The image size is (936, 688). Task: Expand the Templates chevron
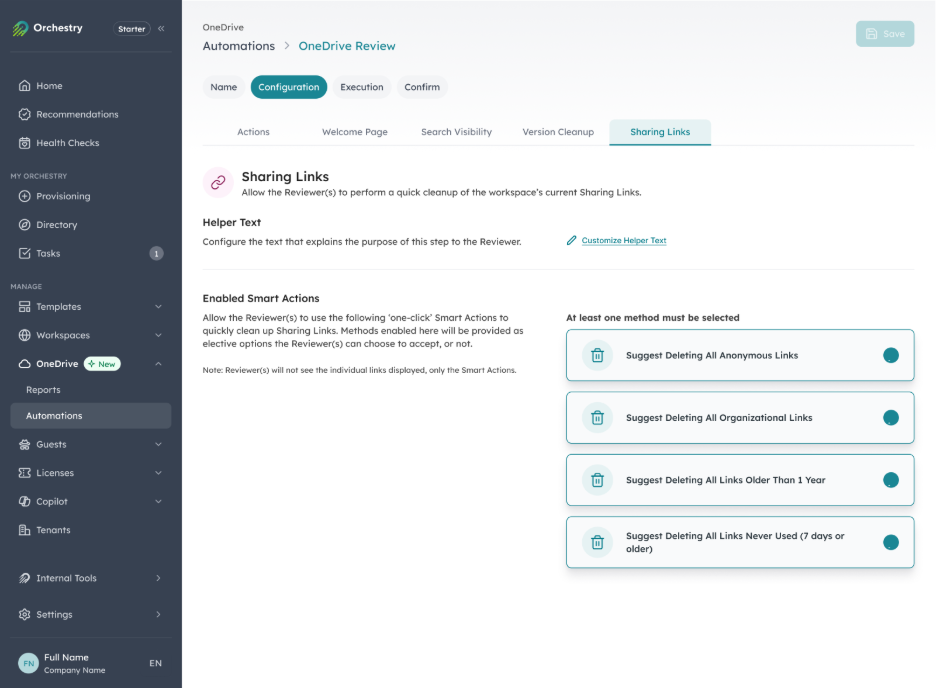point(158,307)
